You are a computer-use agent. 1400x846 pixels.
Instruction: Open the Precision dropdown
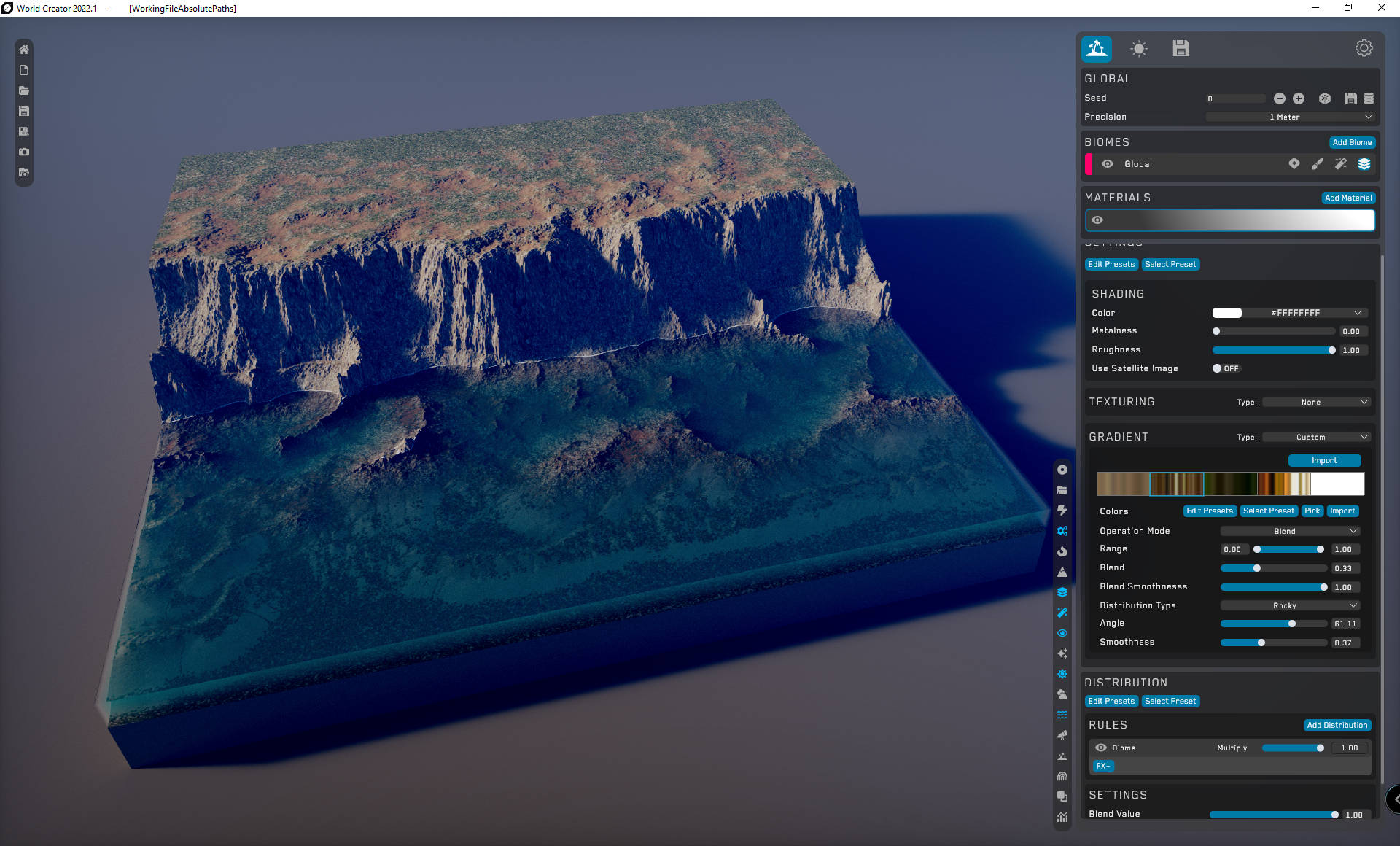pyautogui.click(x=1289, y=117)
